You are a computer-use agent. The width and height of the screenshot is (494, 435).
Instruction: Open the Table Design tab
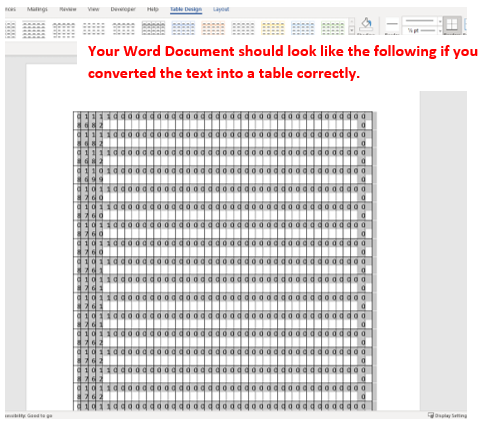tap(186, 9)
